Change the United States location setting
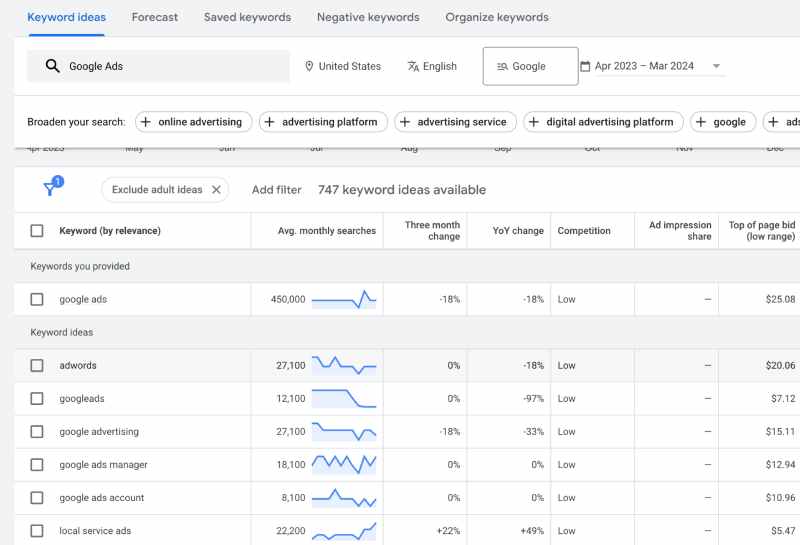The image size is (800, 545). 343,66
